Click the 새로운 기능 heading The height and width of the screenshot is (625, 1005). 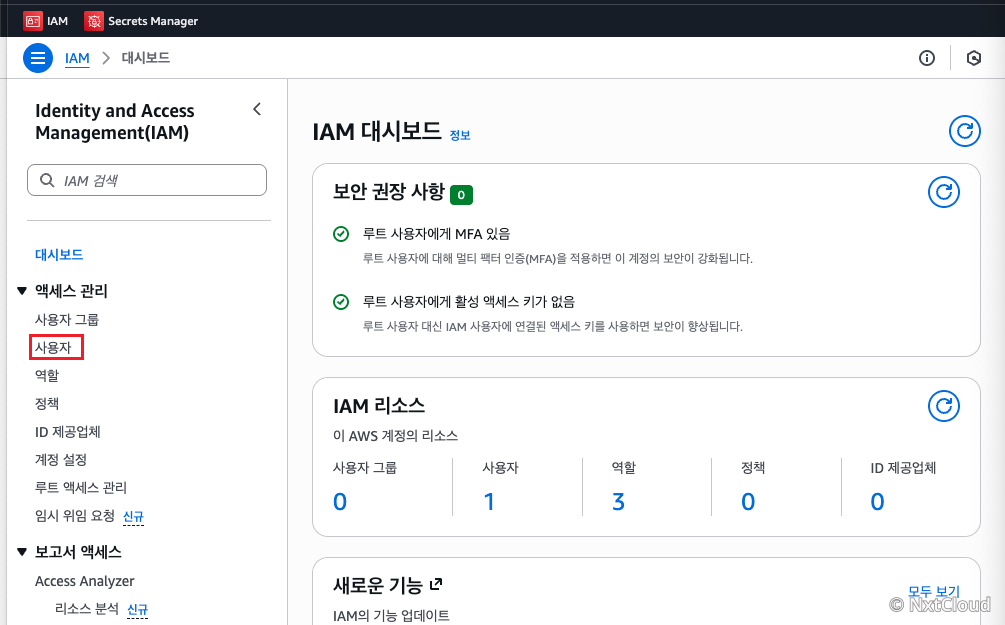point(378,585)
